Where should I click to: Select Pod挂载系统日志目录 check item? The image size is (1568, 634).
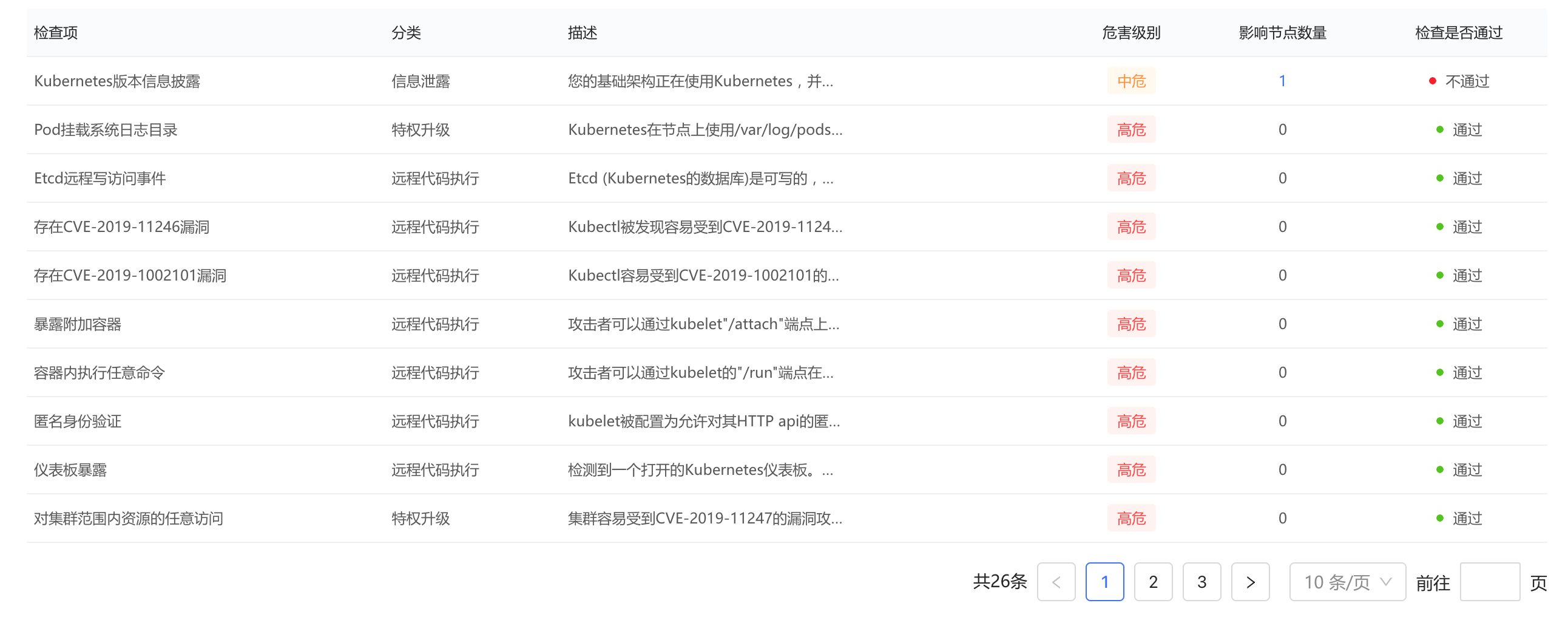point(106,130)
